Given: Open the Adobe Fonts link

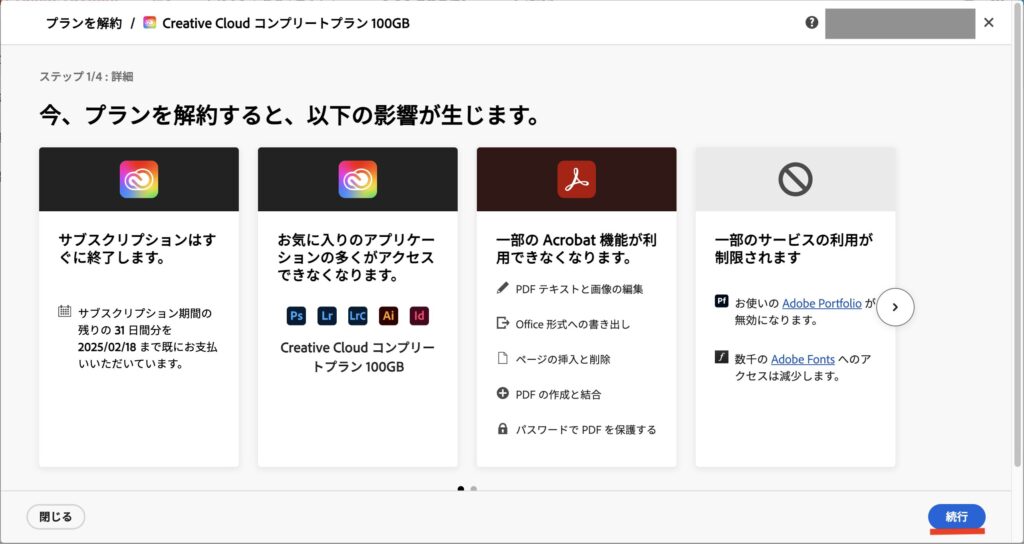Looking at the screenshot, I should click(804, 358).
